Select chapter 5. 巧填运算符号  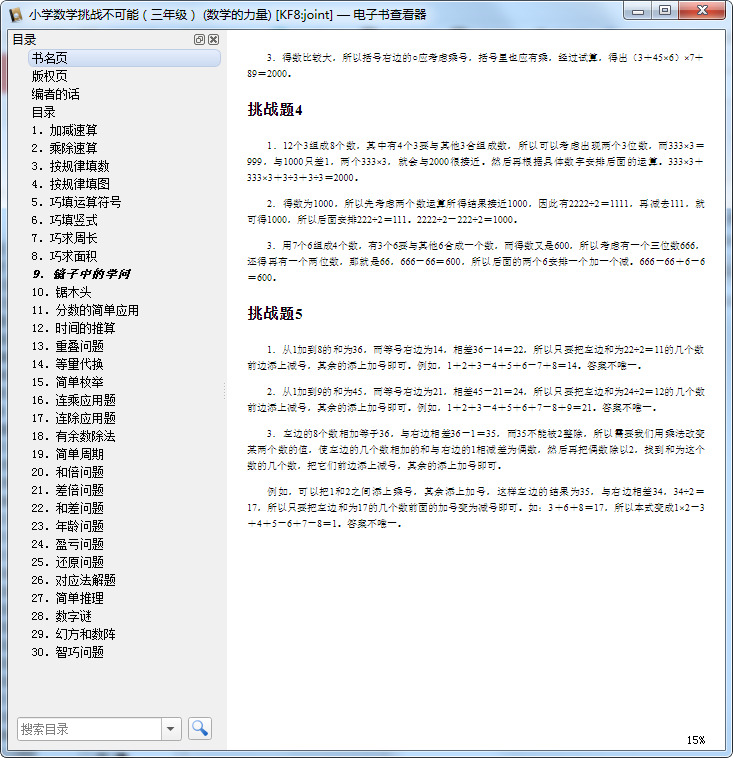[76, 202]
